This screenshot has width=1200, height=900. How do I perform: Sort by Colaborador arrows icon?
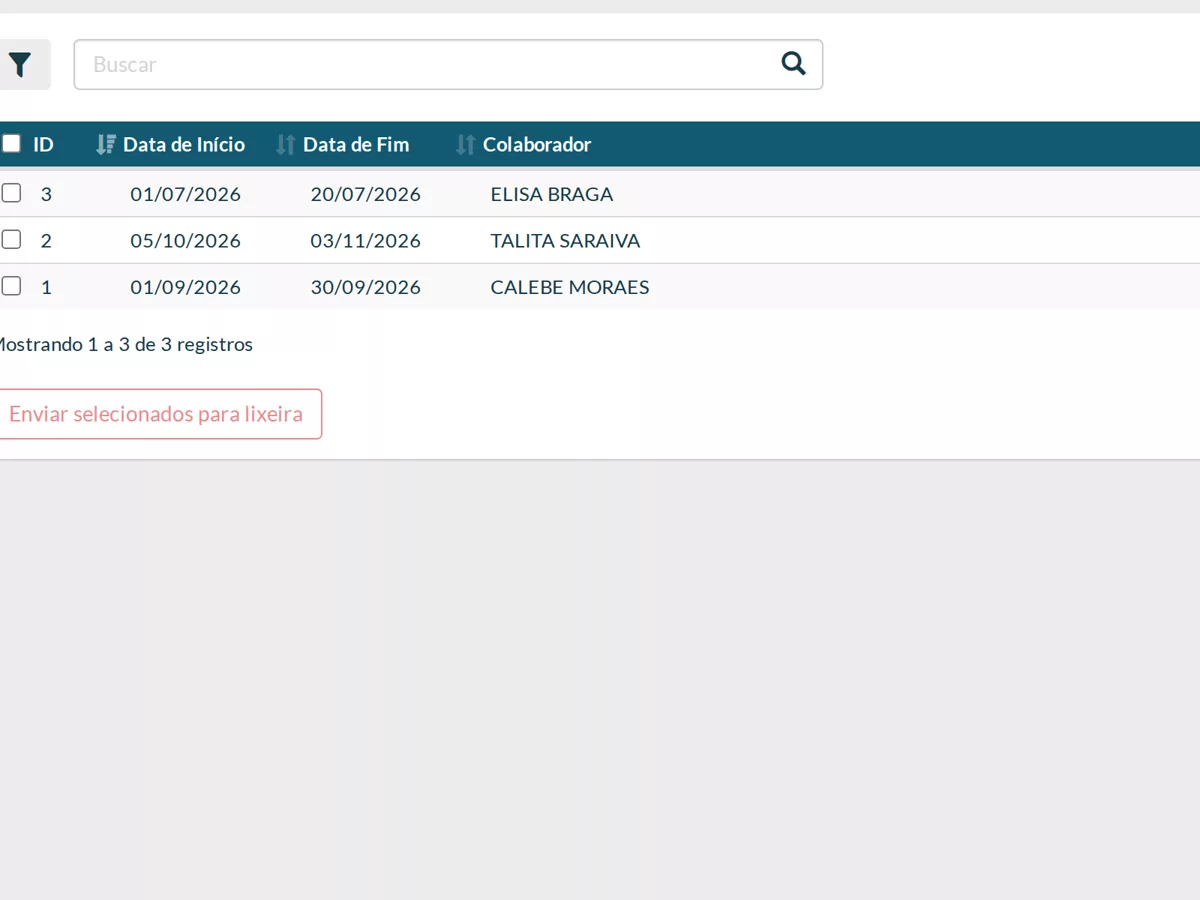[x=465, y=145]
